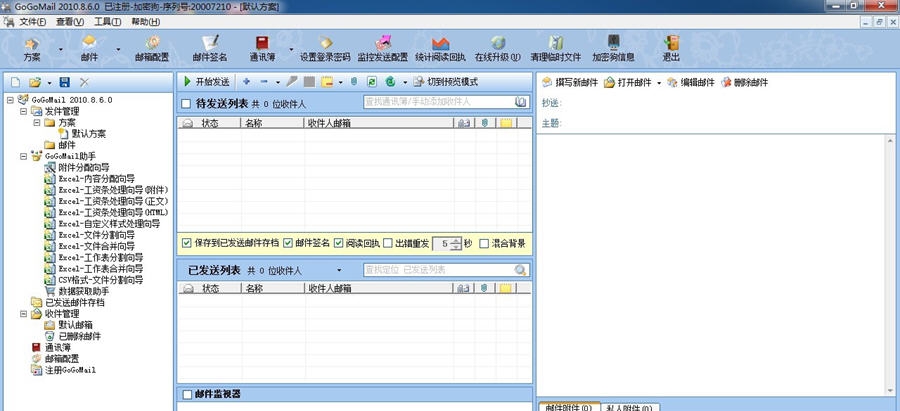Click the address book icon in recipient search
The width and height of the screenshot is (900, 411).
coord(521,102)
